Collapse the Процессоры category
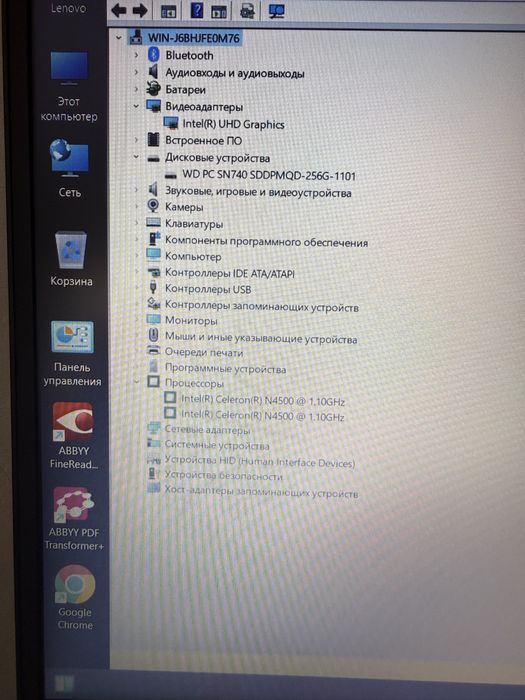The width and height of the screenshot is (525, 700). click(136, 382)
